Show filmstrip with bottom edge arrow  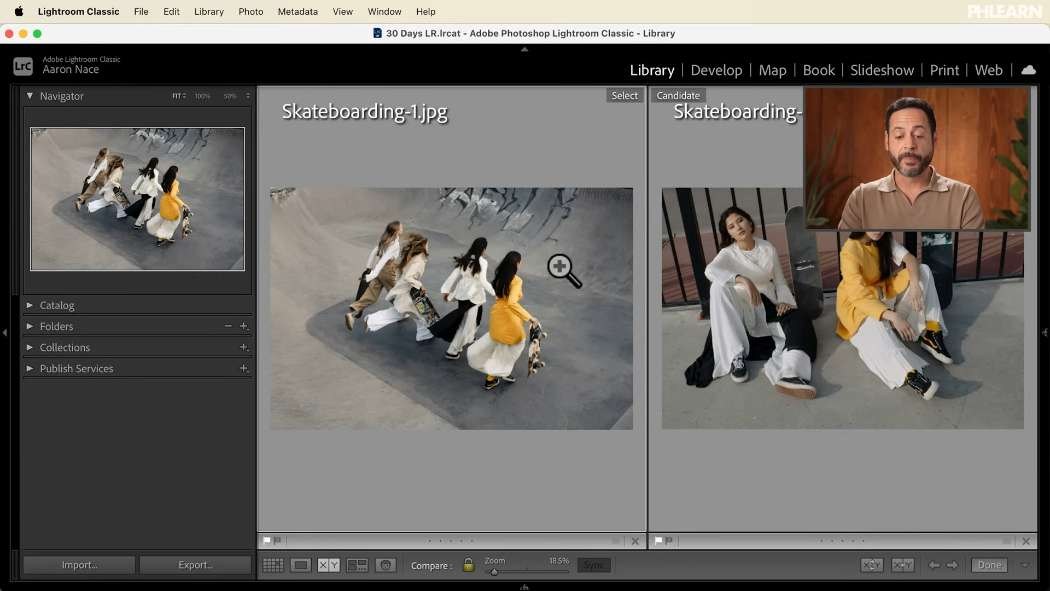pos(524,587)
